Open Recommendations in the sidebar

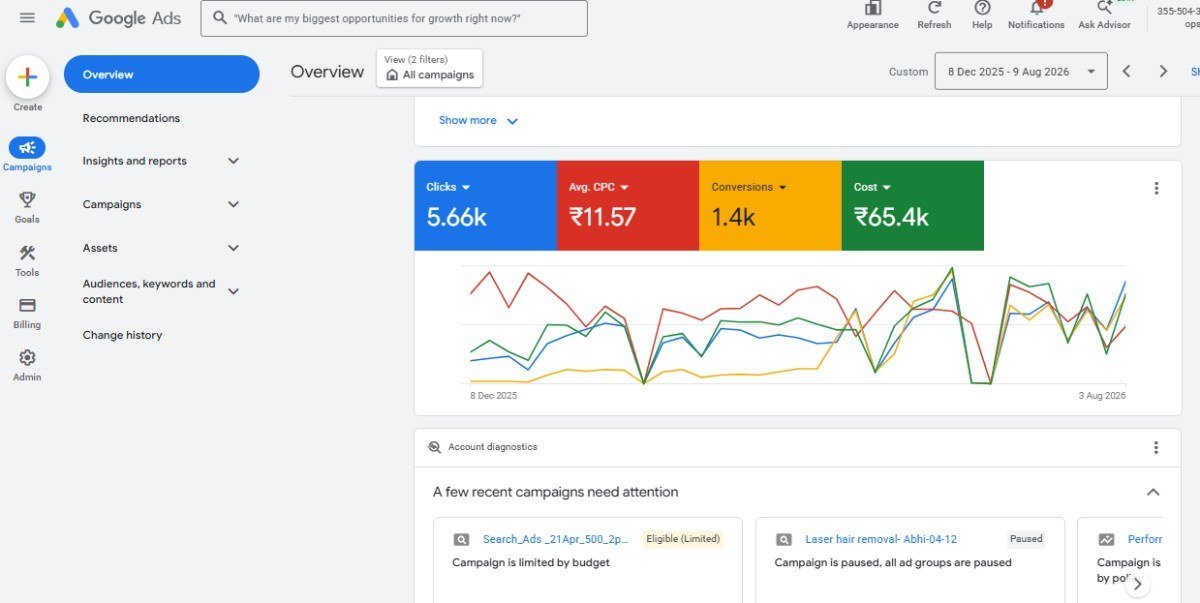[x=131, y=118]
